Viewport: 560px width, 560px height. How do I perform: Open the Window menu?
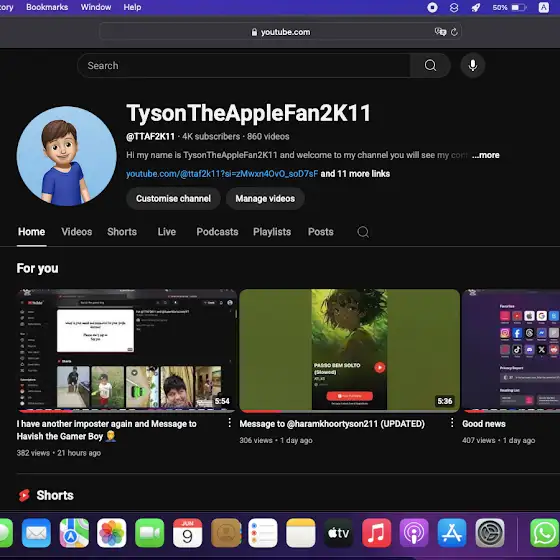pyautogui.click(x=96, y=7)
